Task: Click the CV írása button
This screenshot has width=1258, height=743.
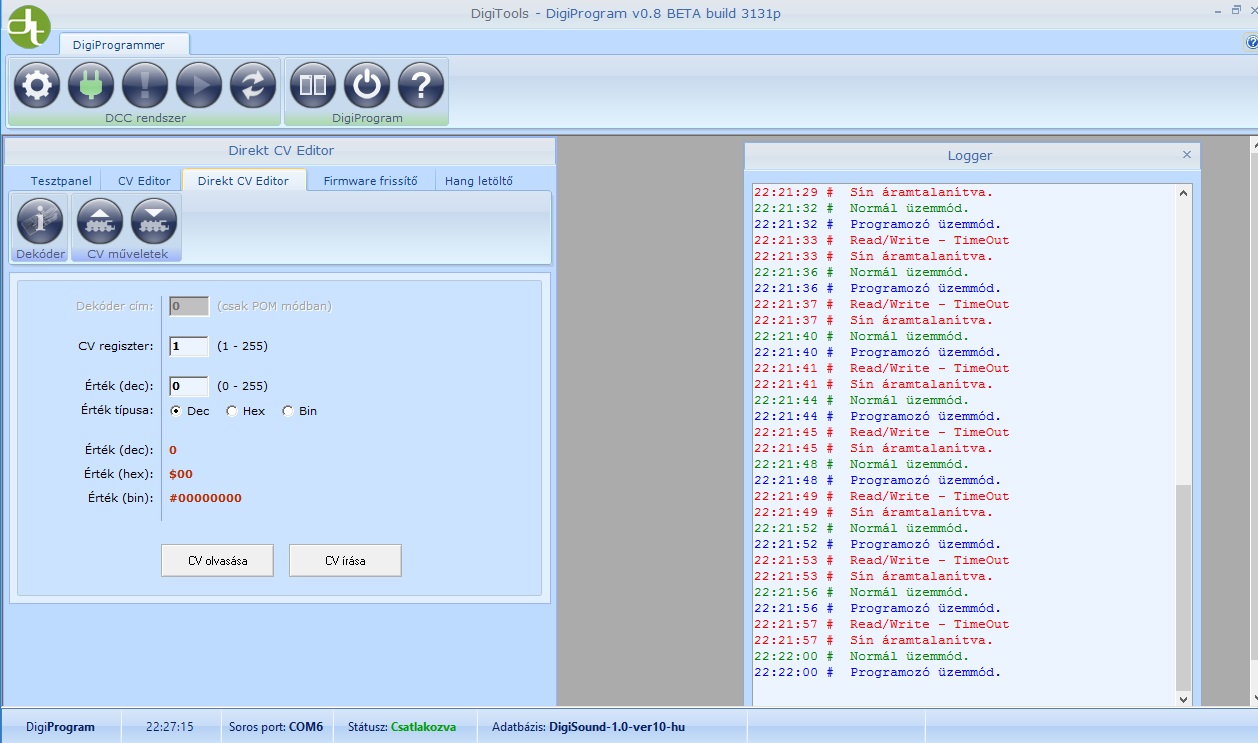Action: [345, 561]
